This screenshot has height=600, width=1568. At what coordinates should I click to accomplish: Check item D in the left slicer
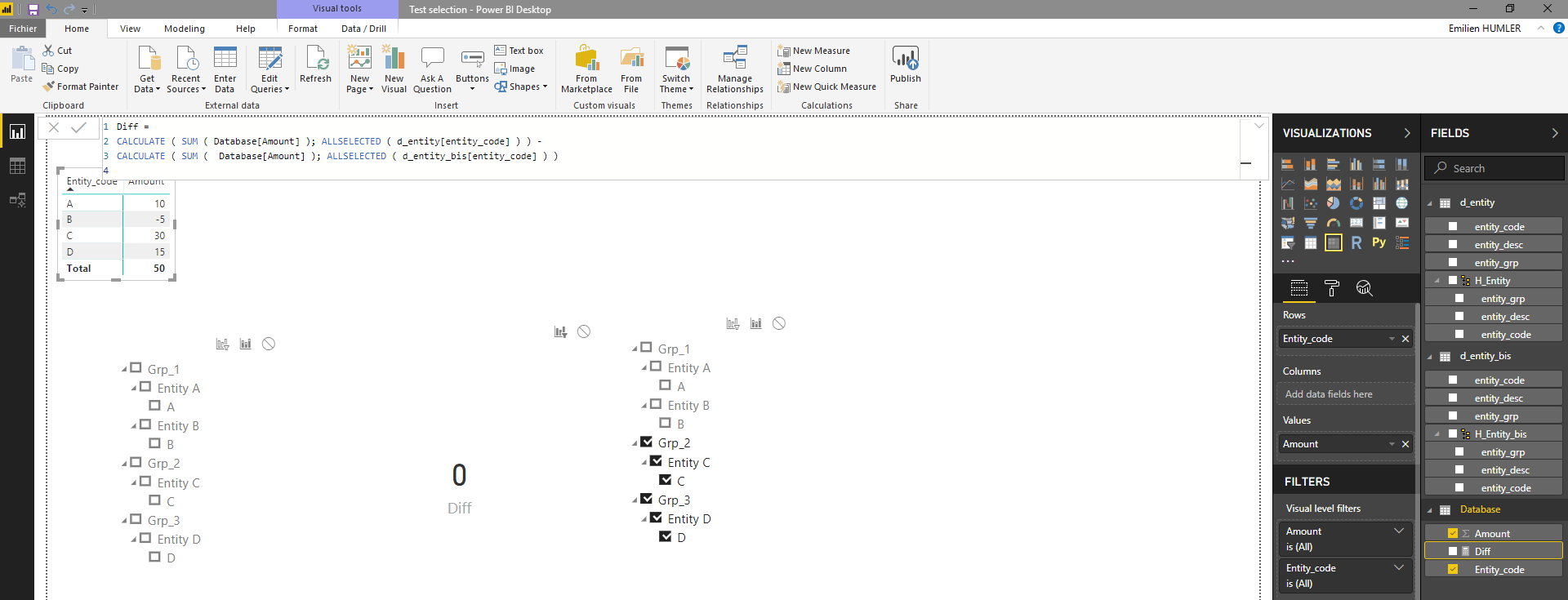pyautogui.click(x=154, y=557)
